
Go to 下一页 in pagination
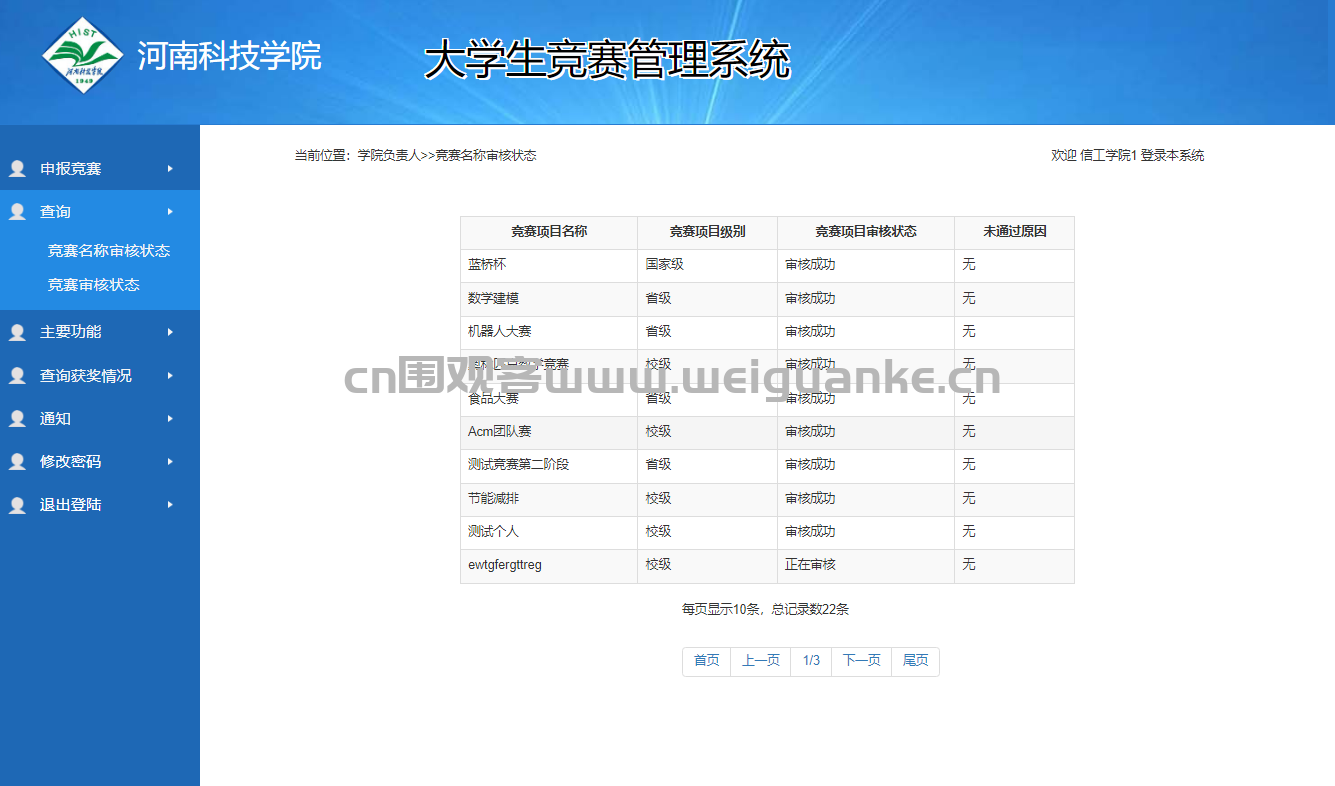[x=862, y=661]
